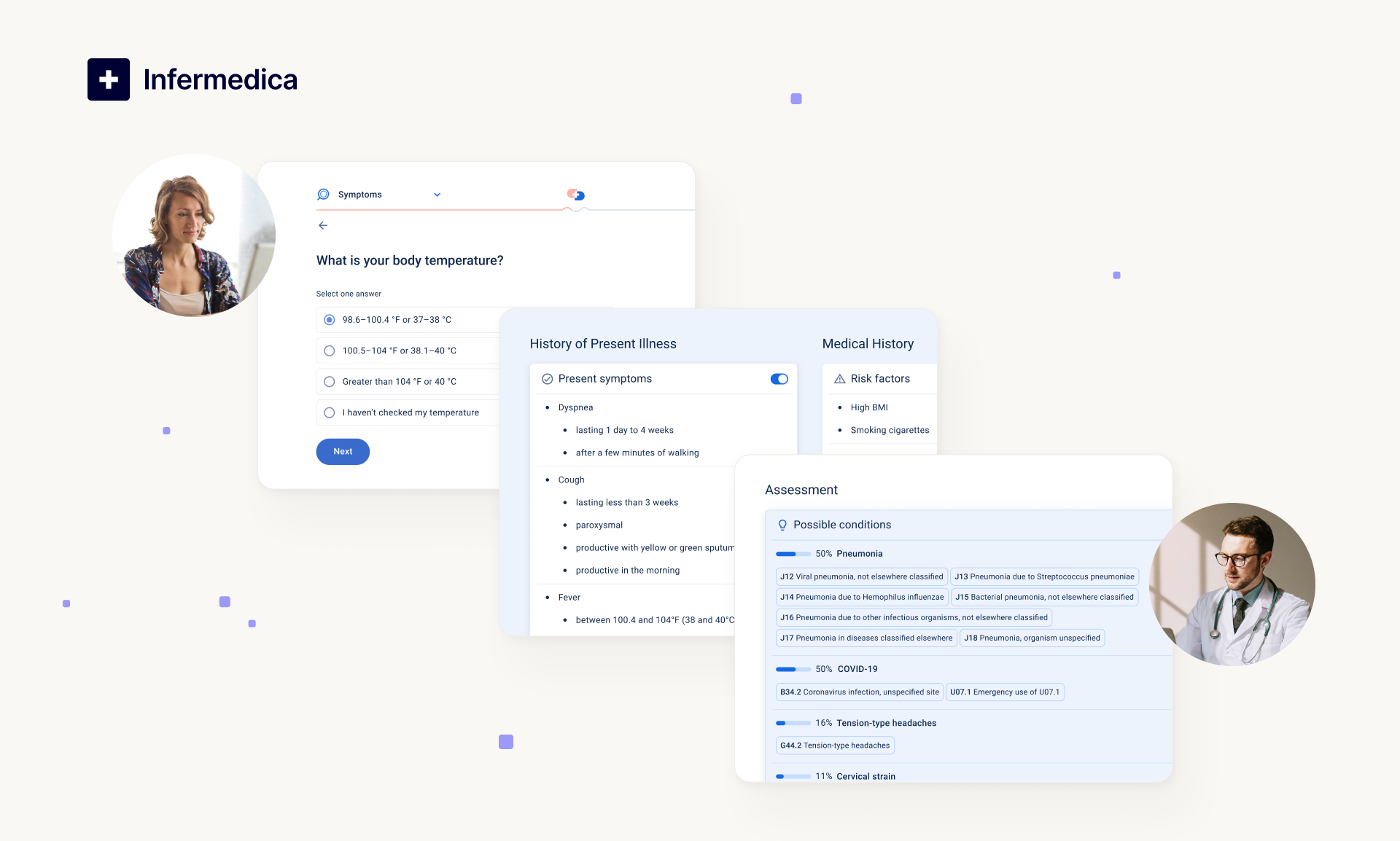Click the Symptoms magnifier icon

pos(323,195)
